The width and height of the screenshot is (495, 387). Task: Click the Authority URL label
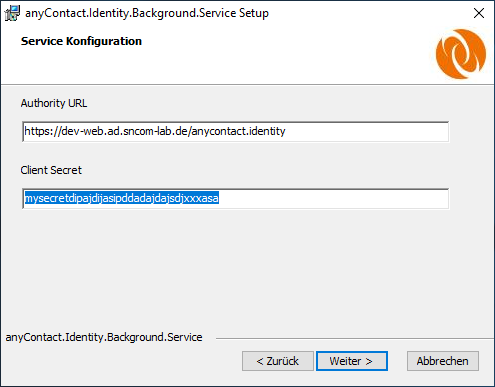tap(54, 103)
